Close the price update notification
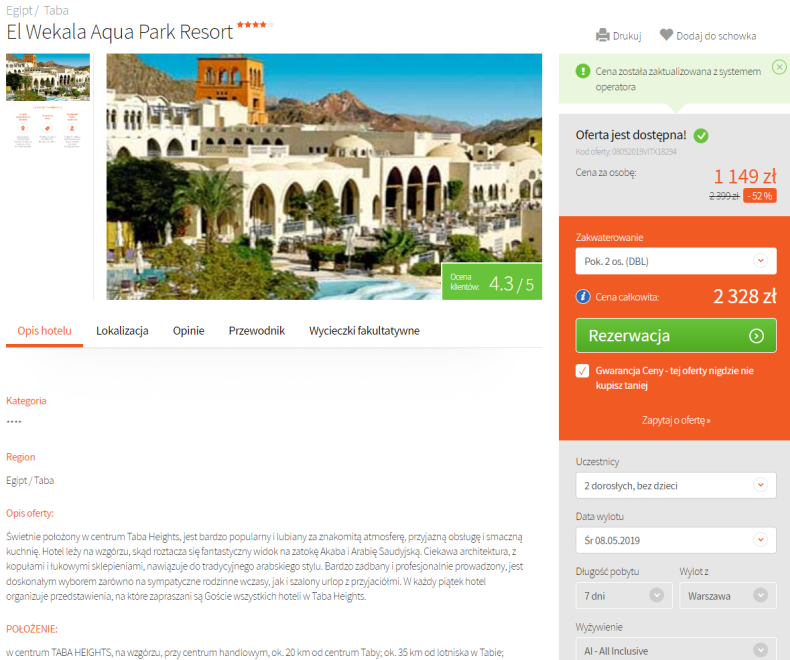This screenshot has width=790, height=660. coord(779,67)
